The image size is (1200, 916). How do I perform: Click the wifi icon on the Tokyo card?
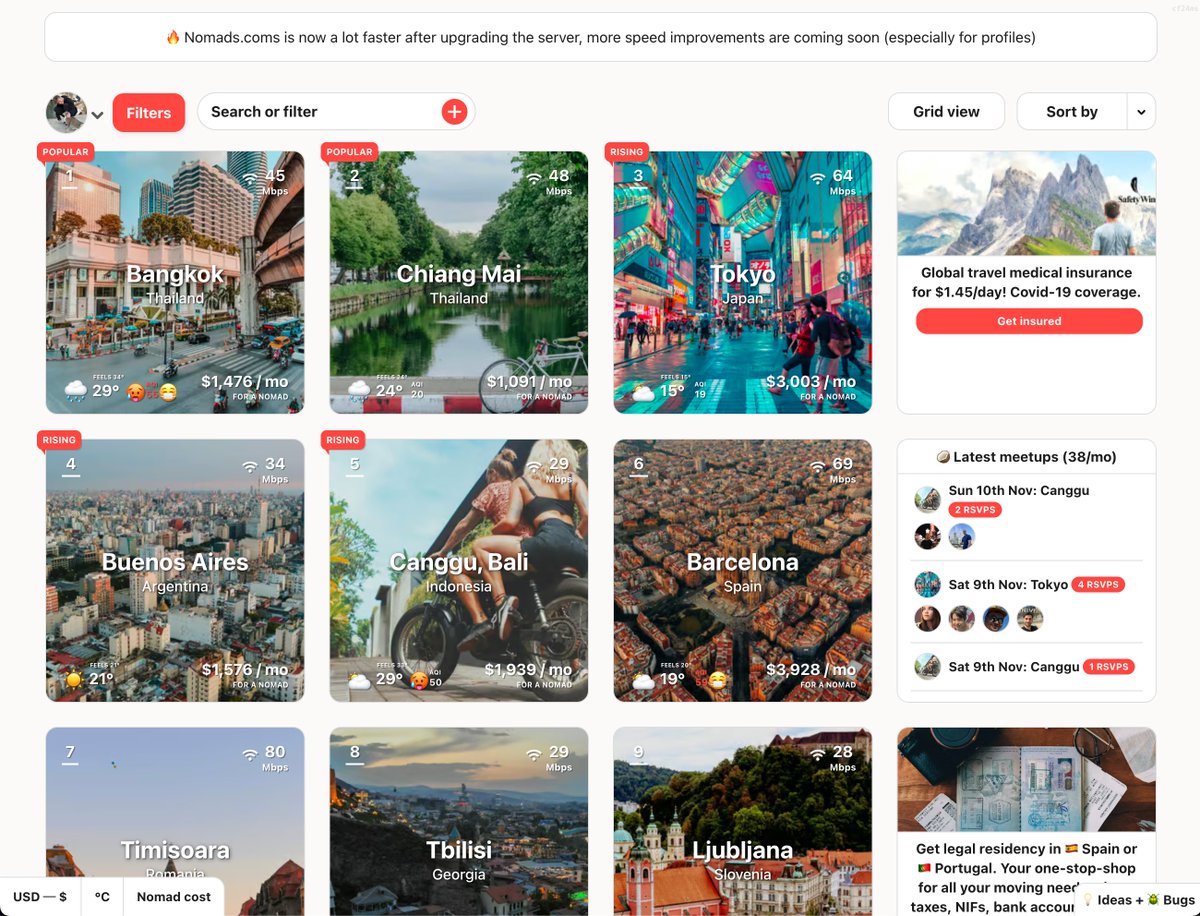click(818, 179)
